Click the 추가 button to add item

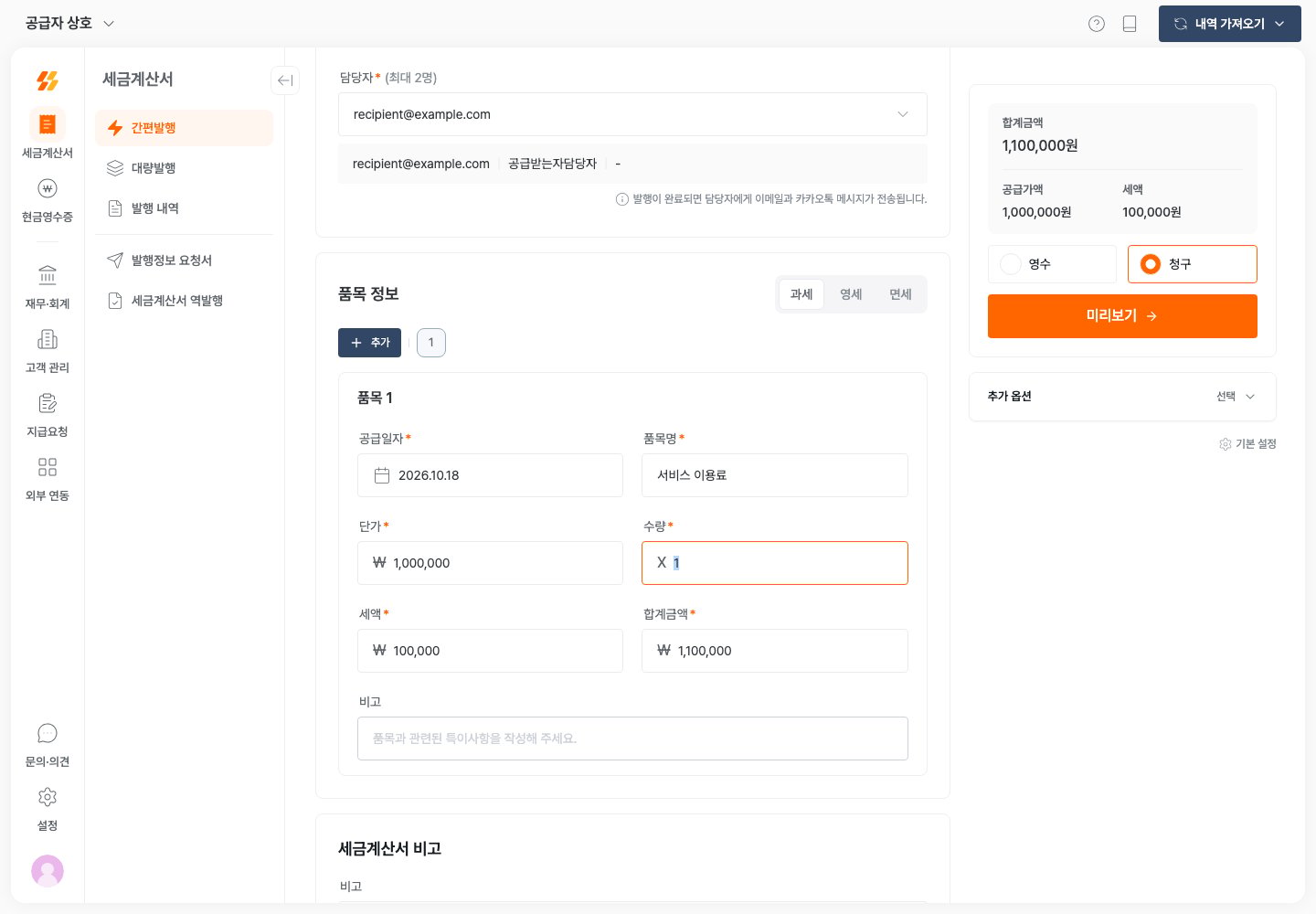point(369,343)
